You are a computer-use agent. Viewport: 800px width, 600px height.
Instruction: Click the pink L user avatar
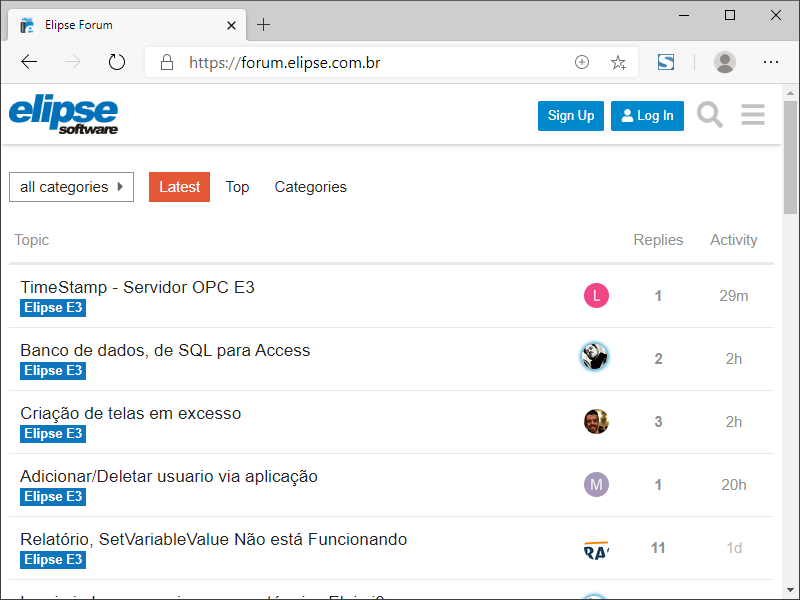tap(596, 295)
